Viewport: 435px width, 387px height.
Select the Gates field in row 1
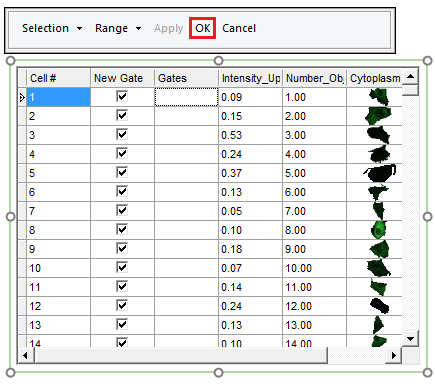(186, 97)
